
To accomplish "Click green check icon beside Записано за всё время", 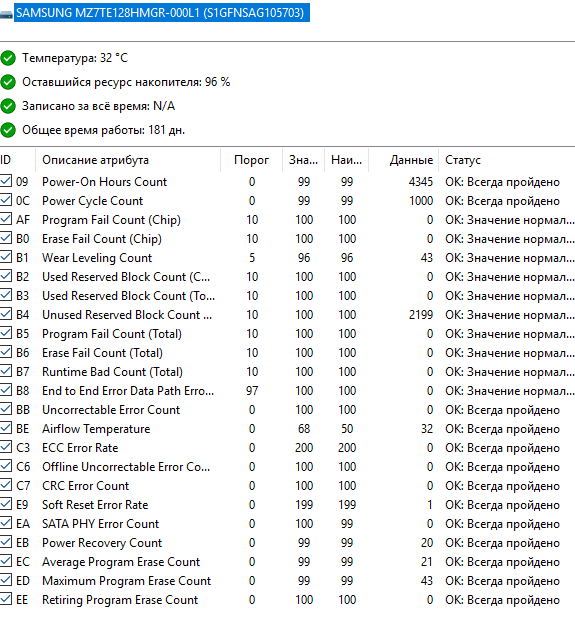I will (8, 106).
